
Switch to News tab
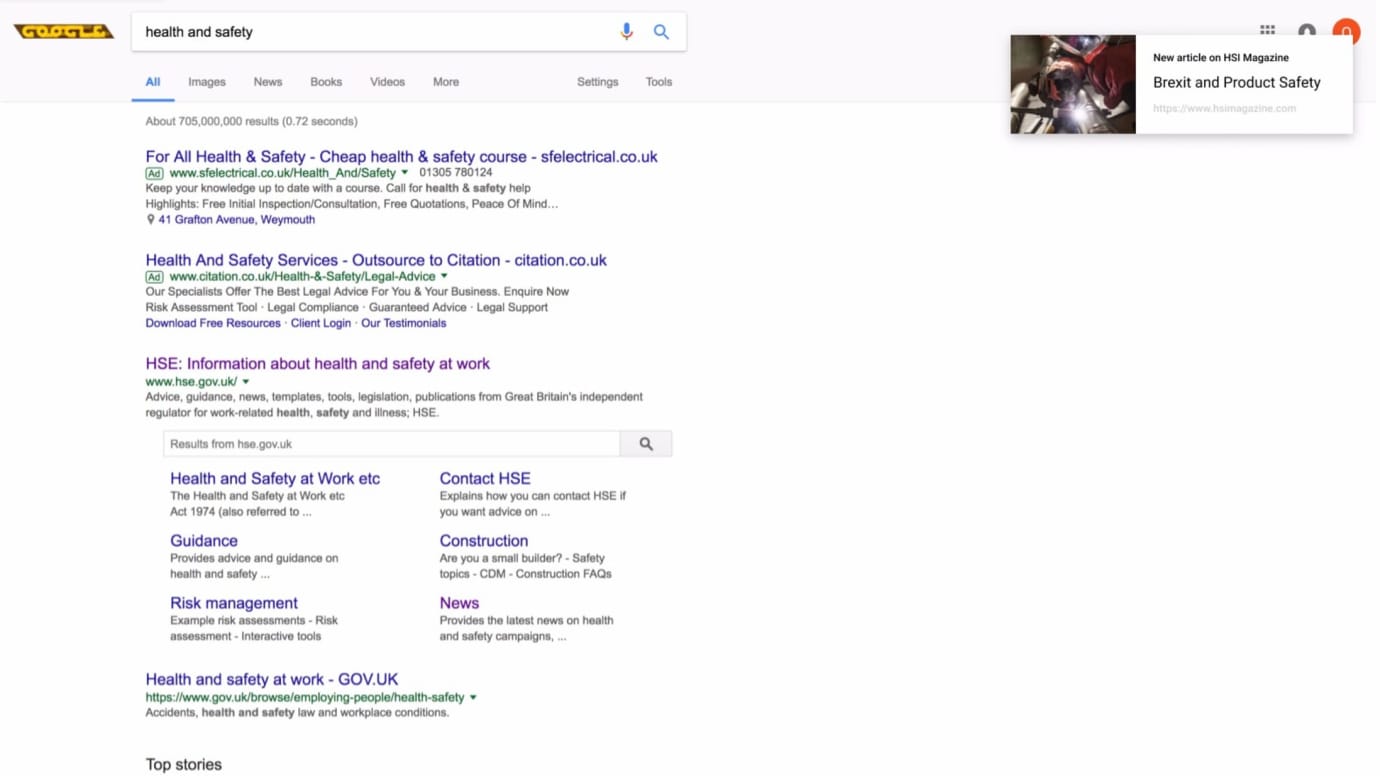click(268, 82)
